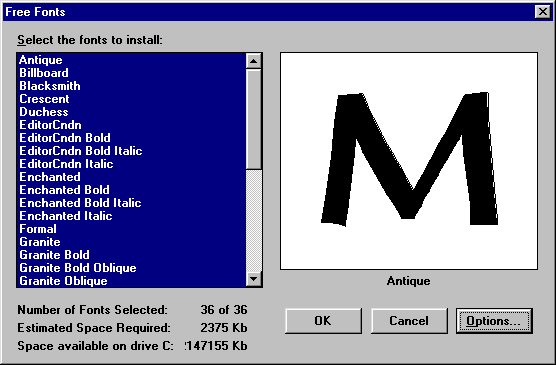This screenshot has width=556, height=365.
Task: Confirm font installation with OK
Action: tap(323, 321)
